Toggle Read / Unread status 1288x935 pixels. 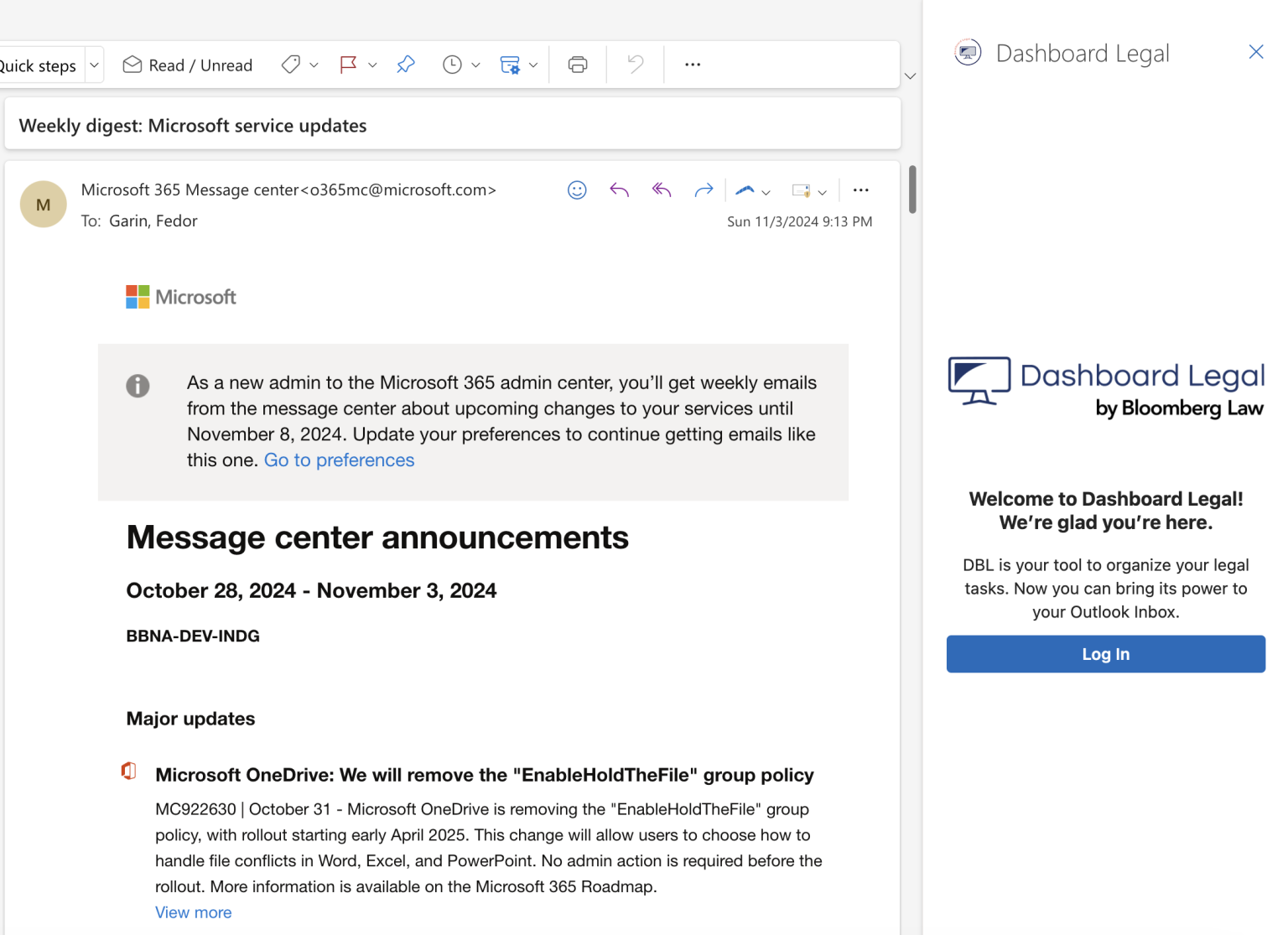tap(188, 65)
